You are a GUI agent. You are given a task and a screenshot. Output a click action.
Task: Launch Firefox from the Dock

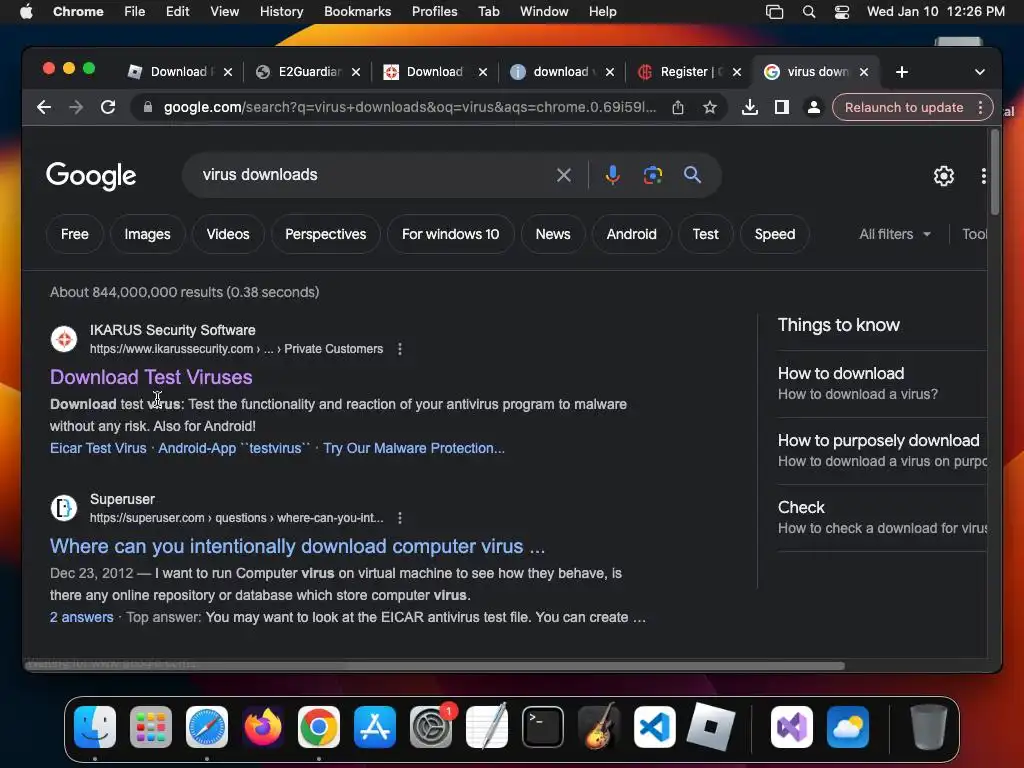coord(263,727)
